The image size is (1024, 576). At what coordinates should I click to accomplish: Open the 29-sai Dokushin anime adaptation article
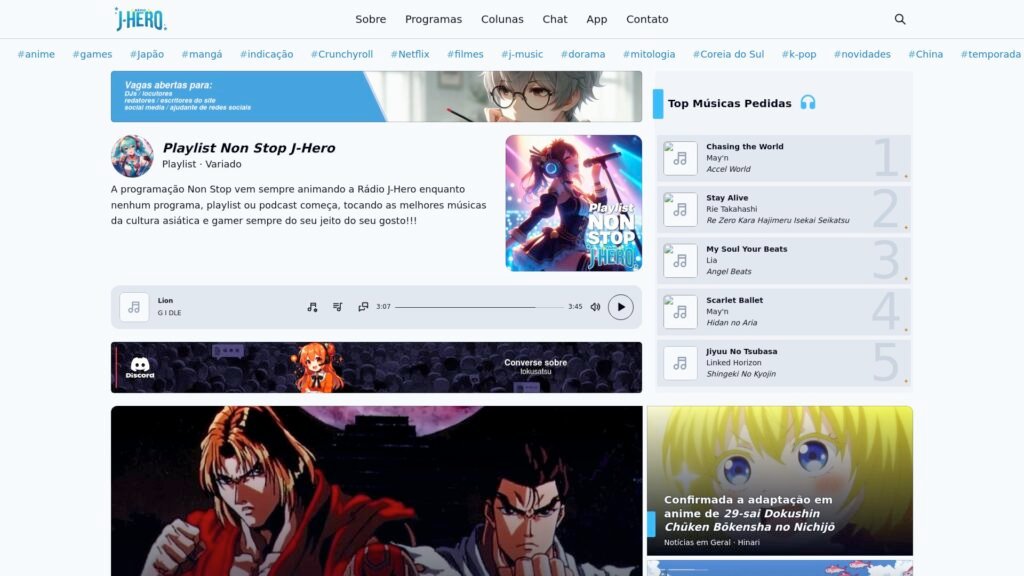coord(780,481)
